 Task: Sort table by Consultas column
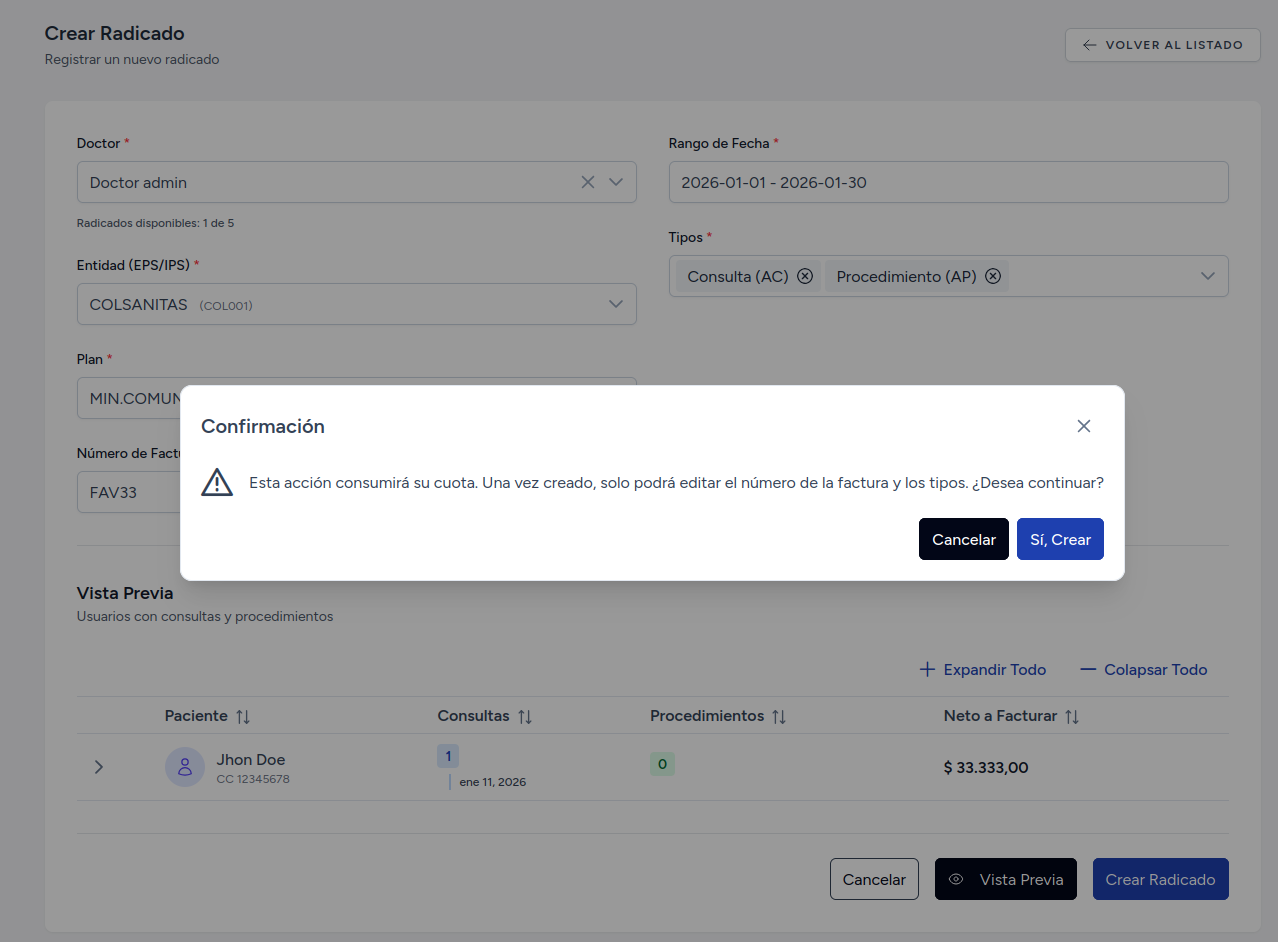point(525,716)
